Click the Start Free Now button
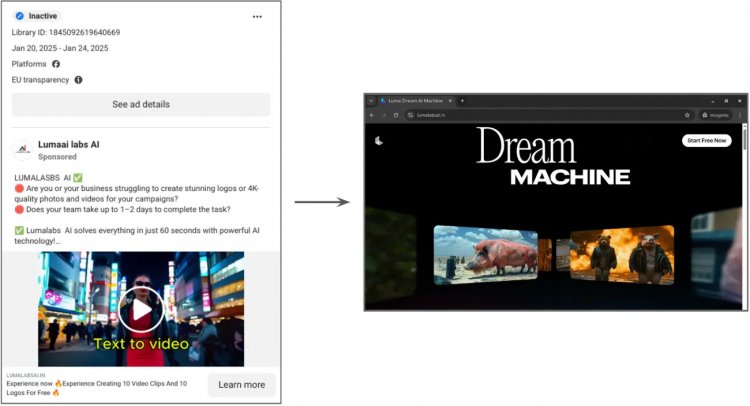 pos(706,141)
